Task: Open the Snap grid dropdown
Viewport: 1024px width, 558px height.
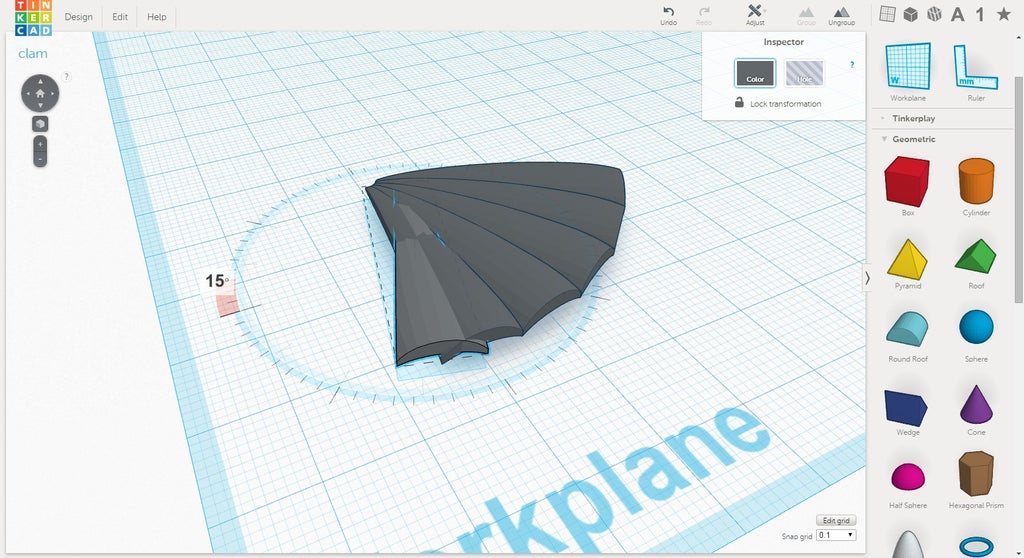Action: pos(836,535)
